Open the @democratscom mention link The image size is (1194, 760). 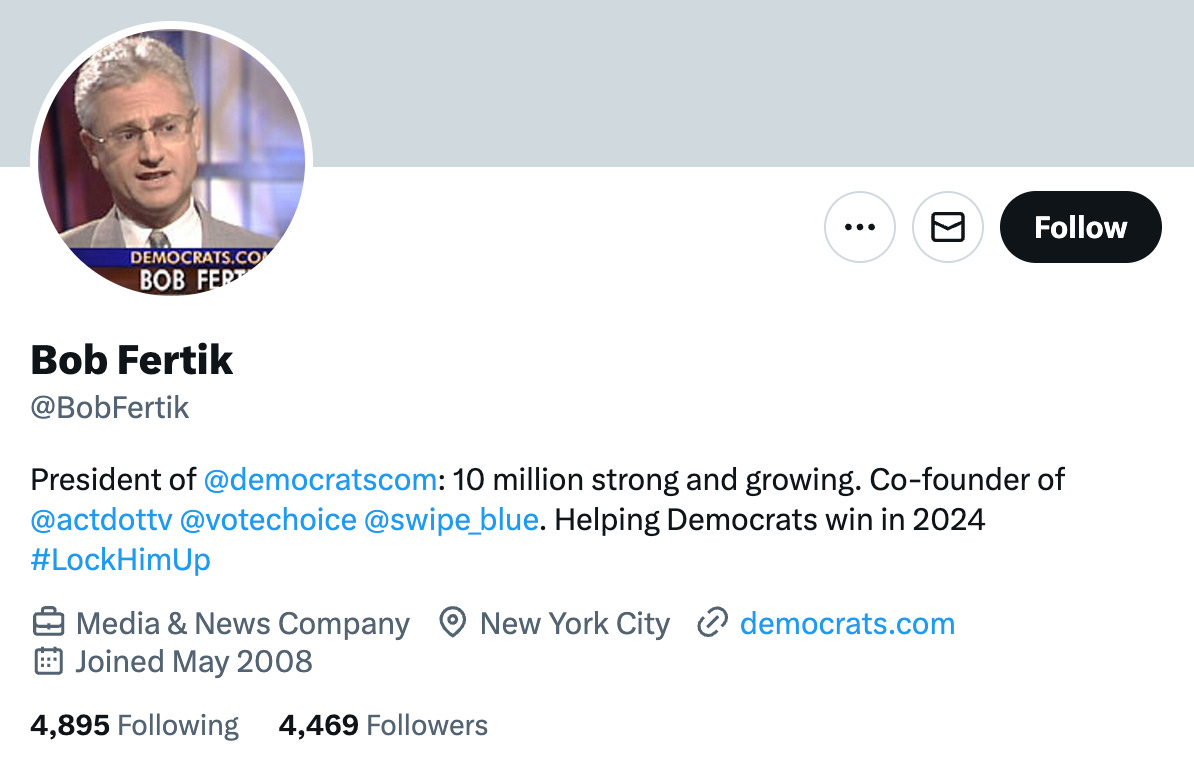[320, 479]
